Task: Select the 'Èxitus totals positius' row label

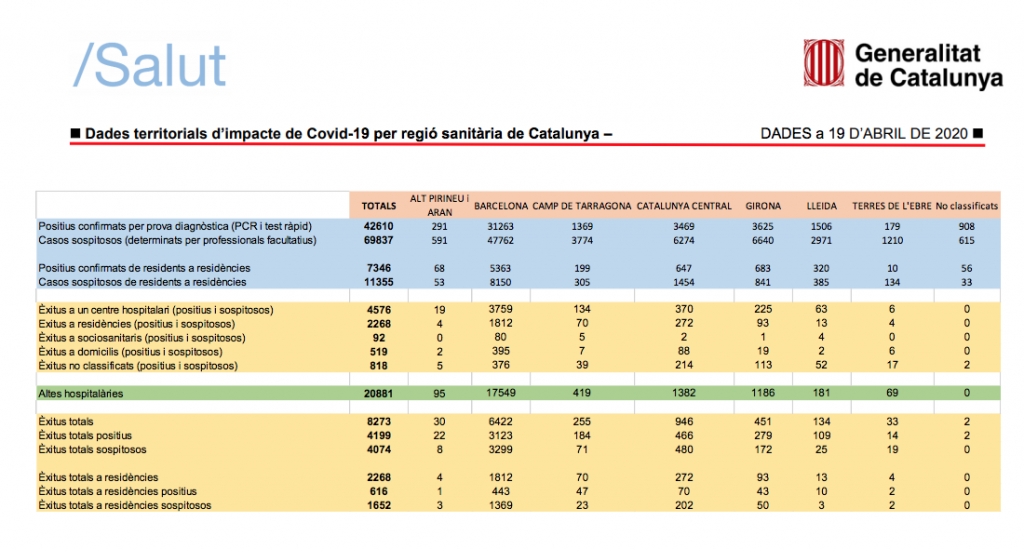Action: [x=85, y=435]
